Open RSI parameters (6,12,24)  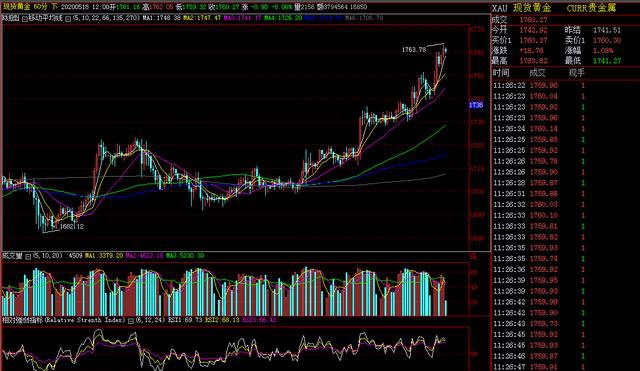150,320
